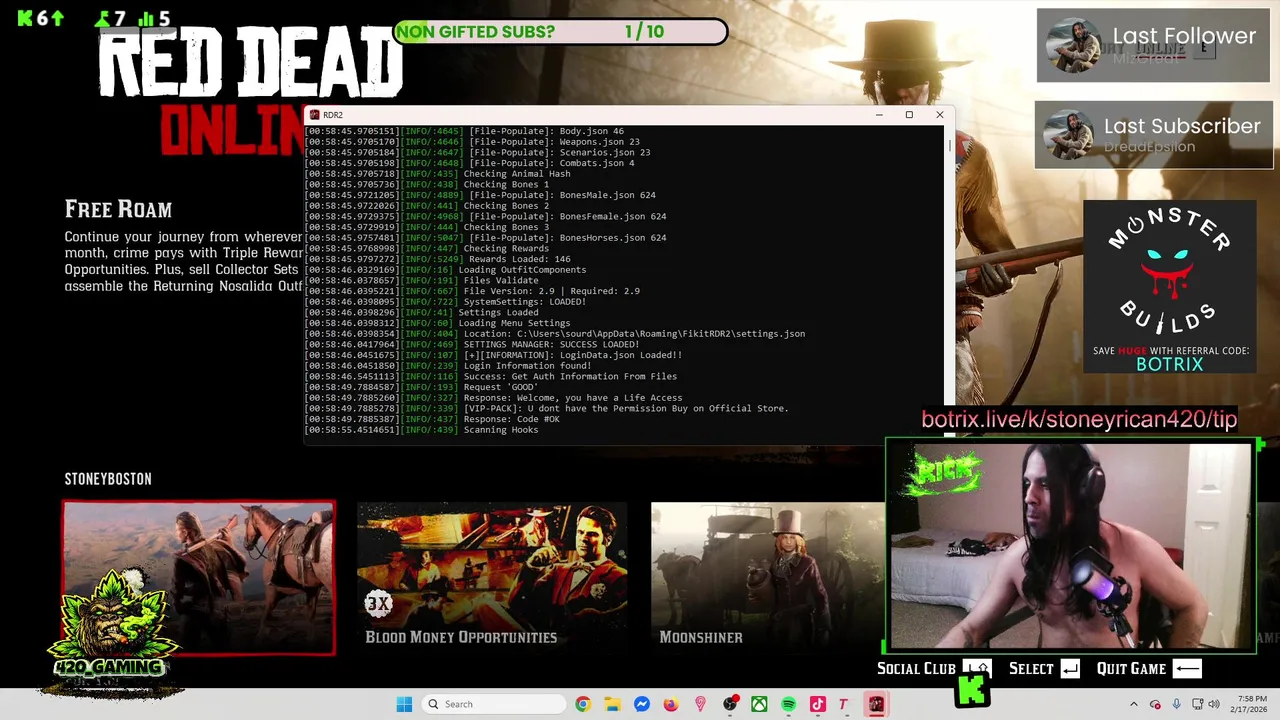1280x720 pixels.
Task: Click the Select button prompt
Action: (1044, 669)
